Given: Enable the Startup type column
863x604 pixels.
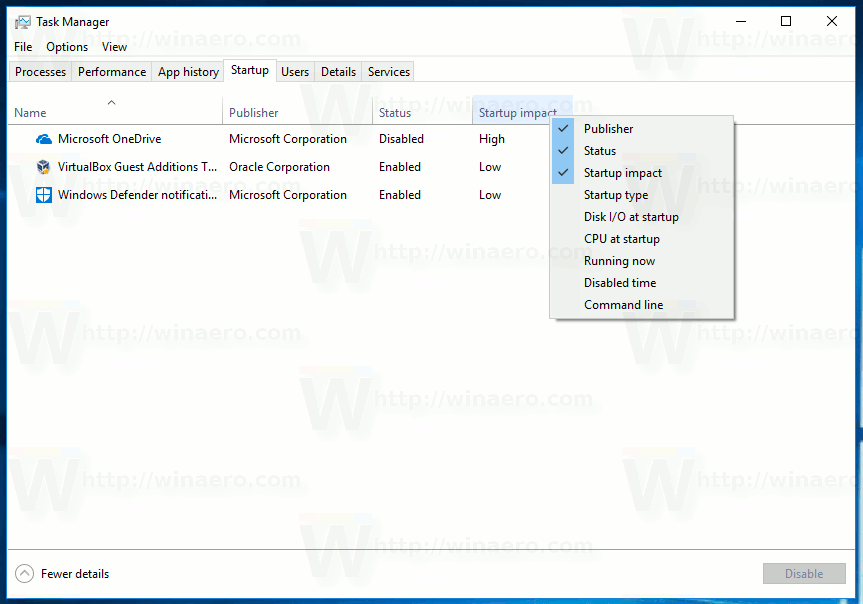Looking at the screenshot, I should pyautogui.click(x=618, y=194).
